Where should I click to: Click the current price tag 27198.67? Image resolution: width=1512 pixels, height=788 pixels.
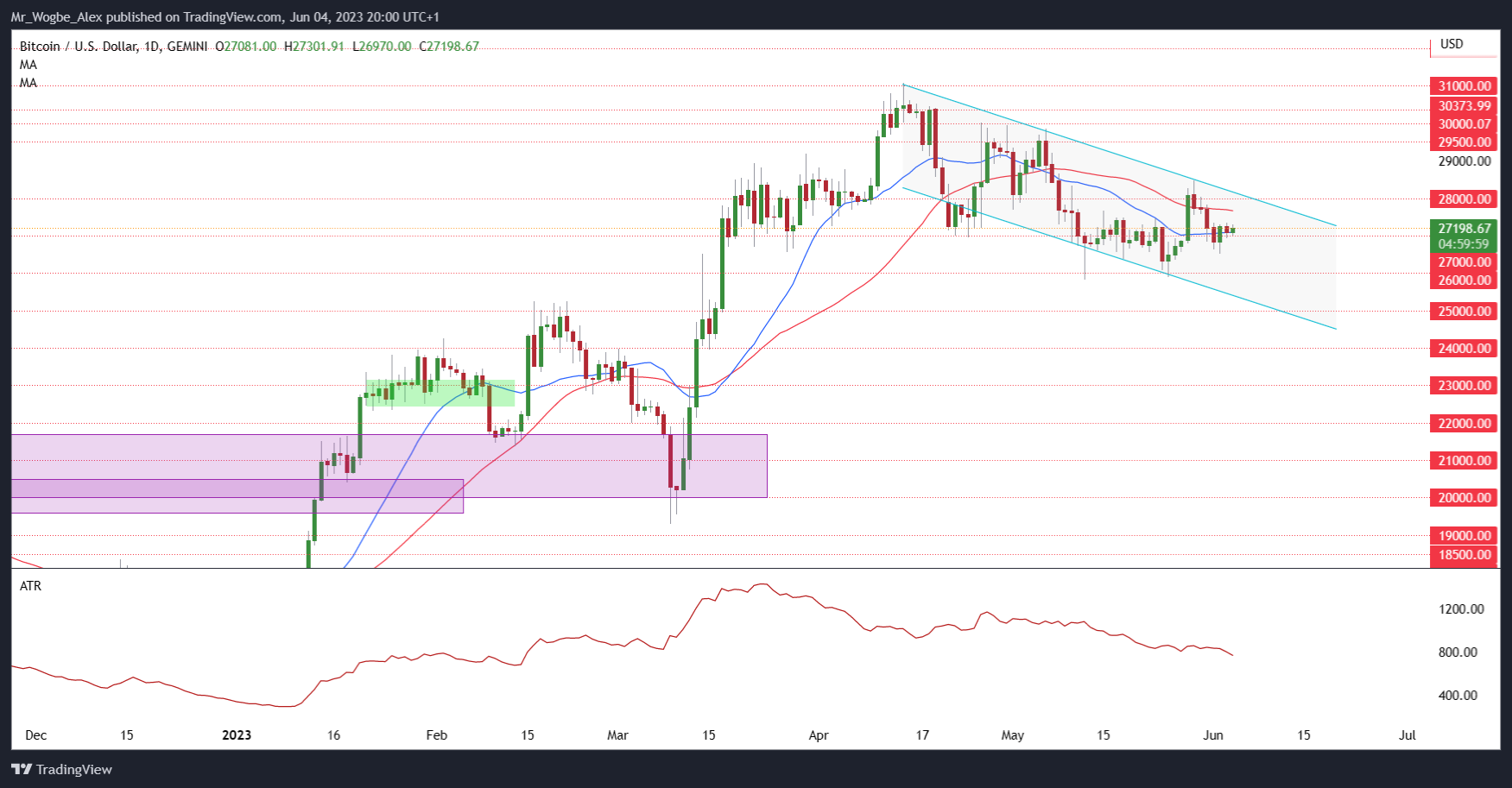click(x=1464, y=229)
